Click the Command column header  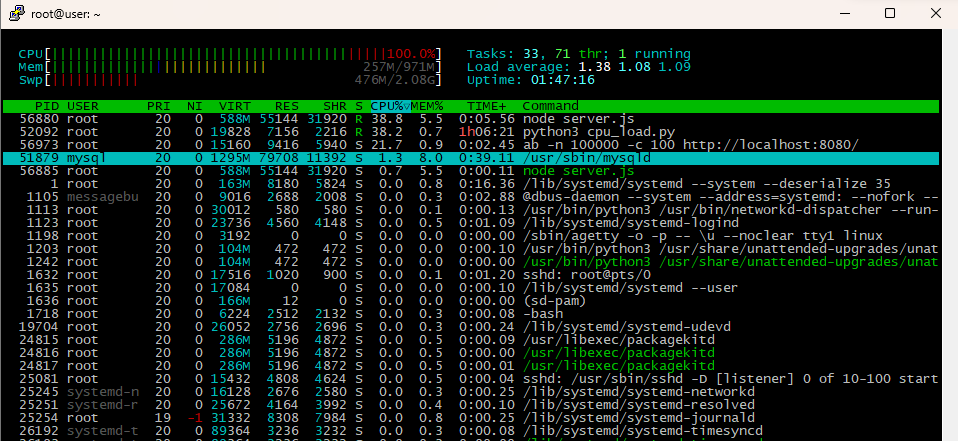click(550, 106)
